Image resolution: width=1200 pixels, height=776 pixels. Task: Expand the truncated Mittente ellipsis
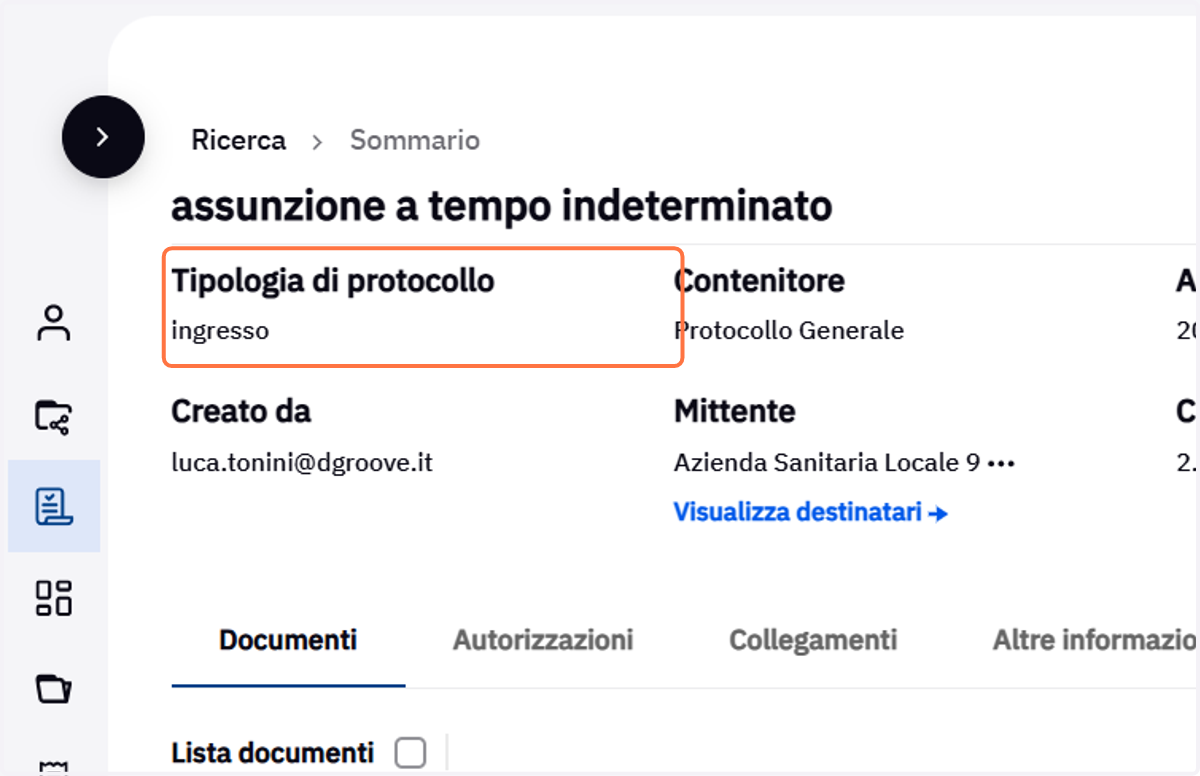pyautogui.click(x=1001, y=464)
